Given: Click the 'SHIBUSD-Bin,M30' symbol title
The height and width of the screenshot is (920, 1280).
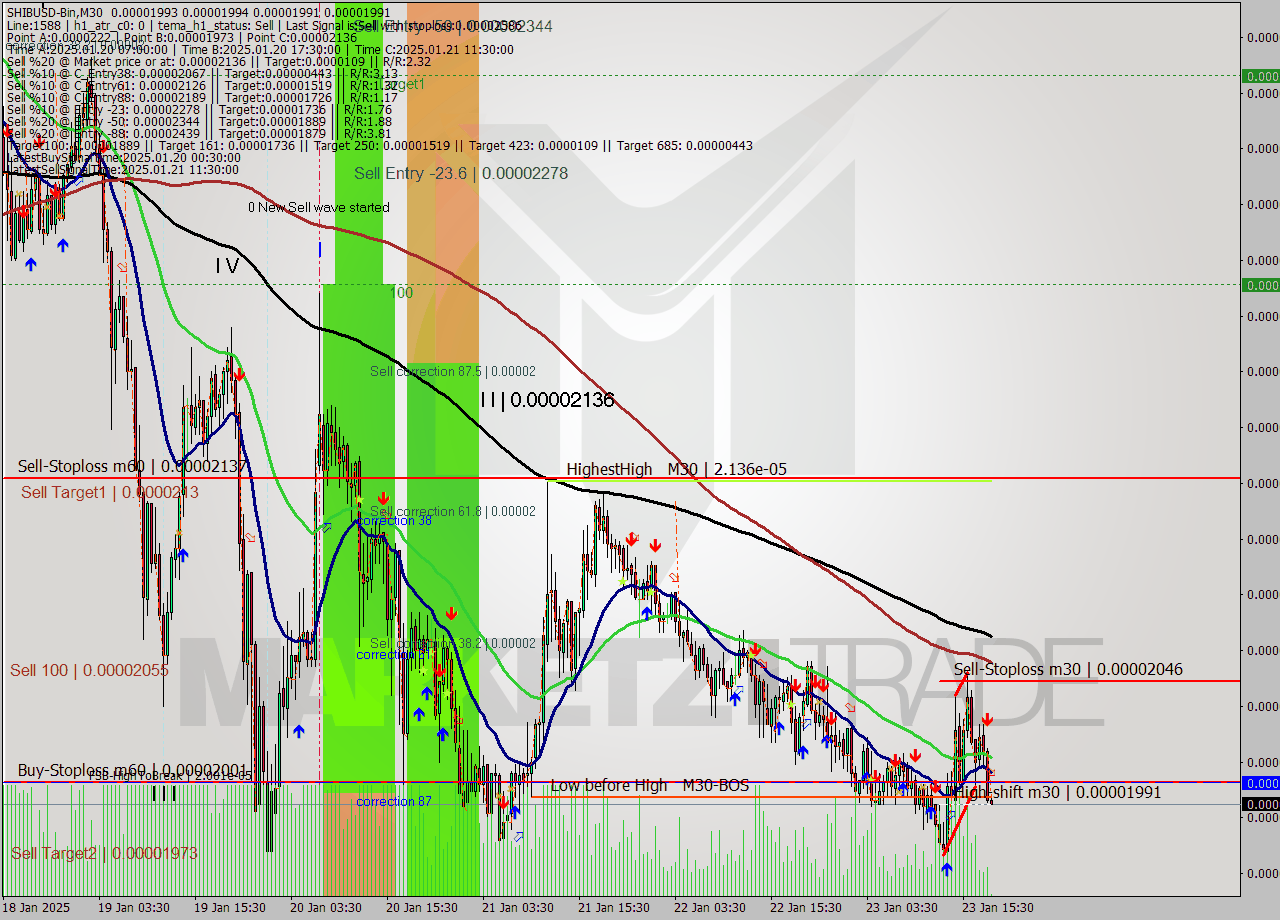Looking at the screenshot, I should (x=55, y=11).
